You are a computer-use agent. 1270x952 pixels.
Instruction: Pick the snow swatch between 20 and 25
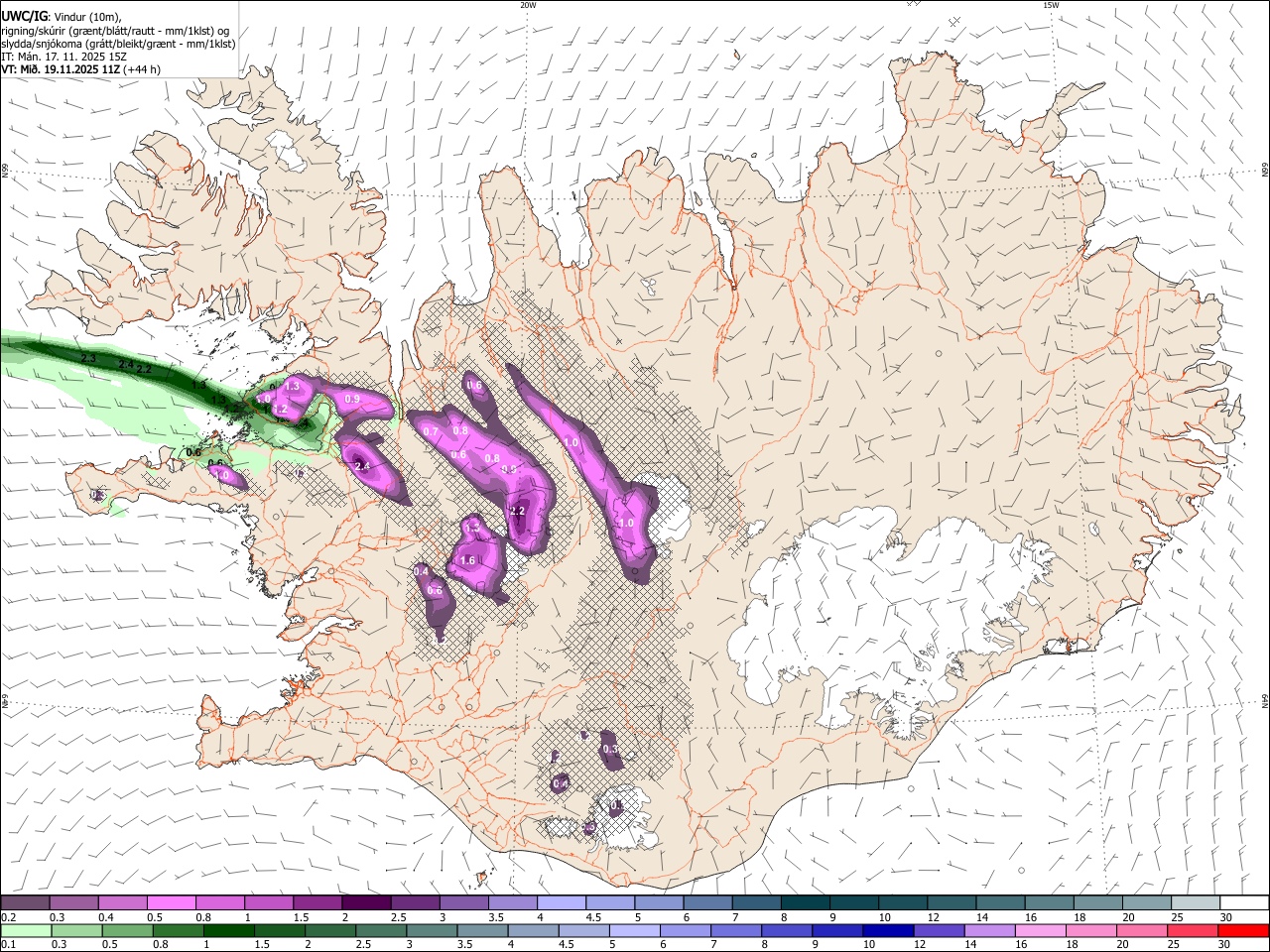[1148, 902]
